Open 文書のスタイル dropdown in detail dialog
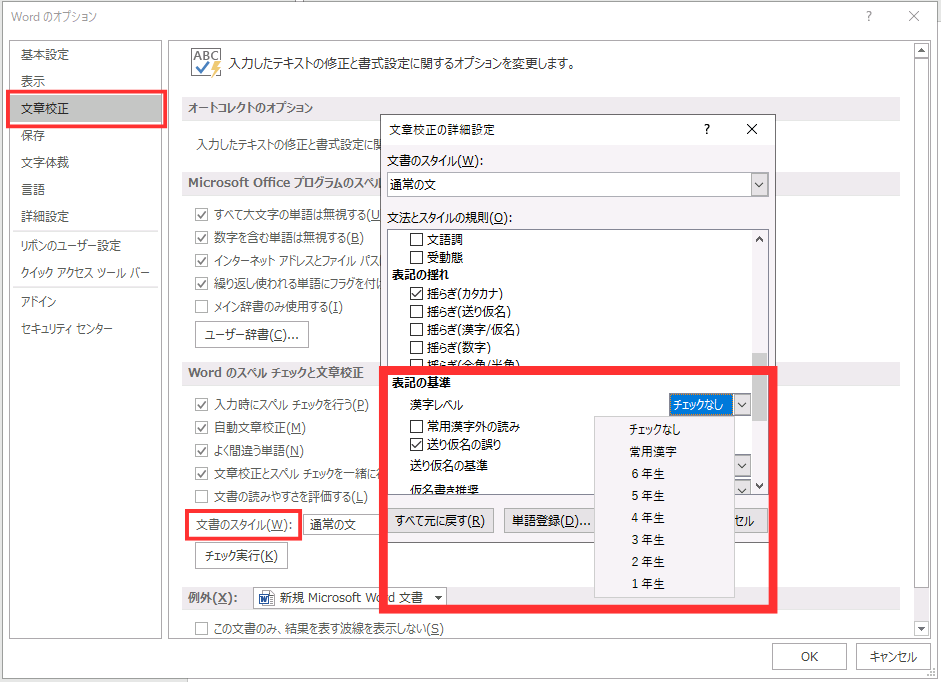This screenshot has height=682, width=941. (x=759, y=184)
